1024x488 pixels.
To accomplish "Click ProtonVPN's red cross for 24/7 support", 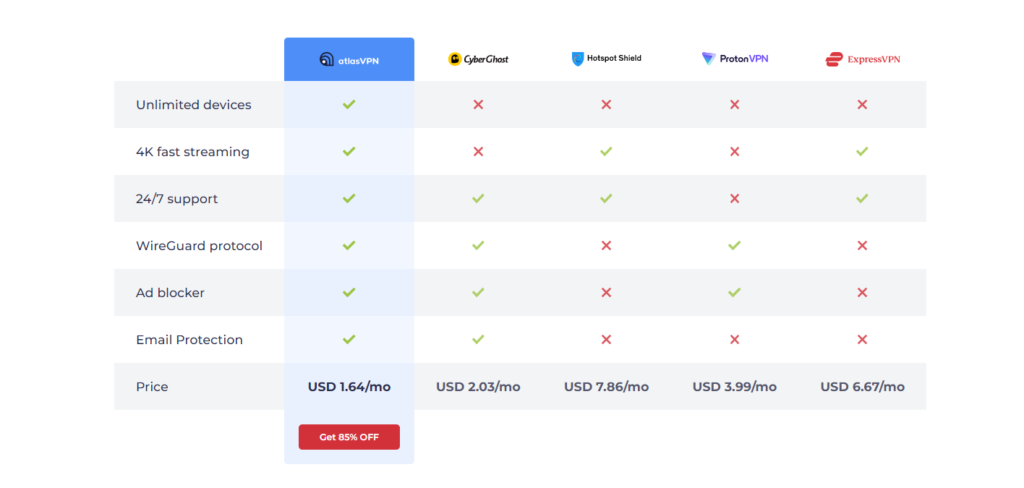I will tap(734, 198).
